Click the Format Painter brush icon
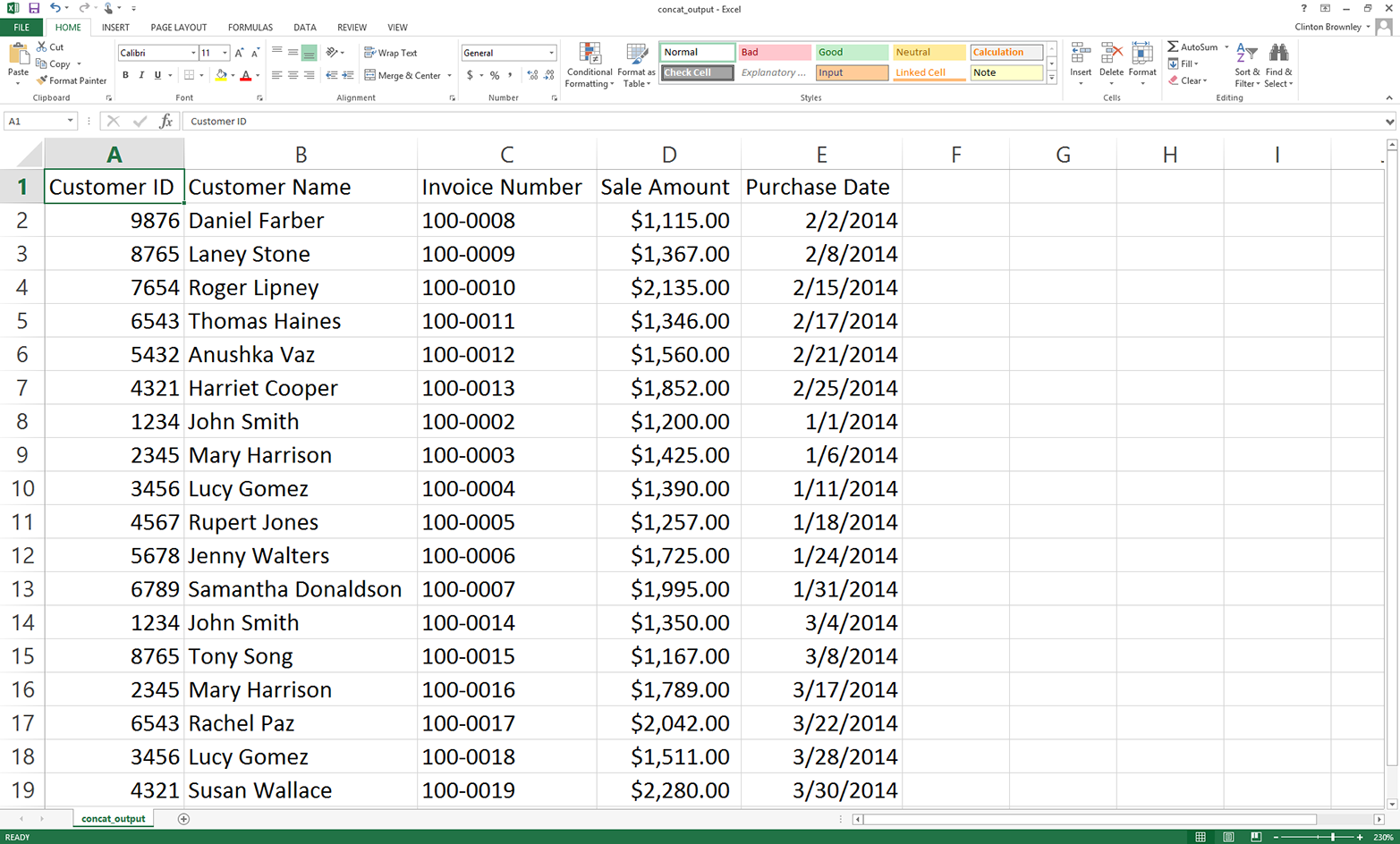This screenshot has height=844, width=1400. (x=42, y=80)
